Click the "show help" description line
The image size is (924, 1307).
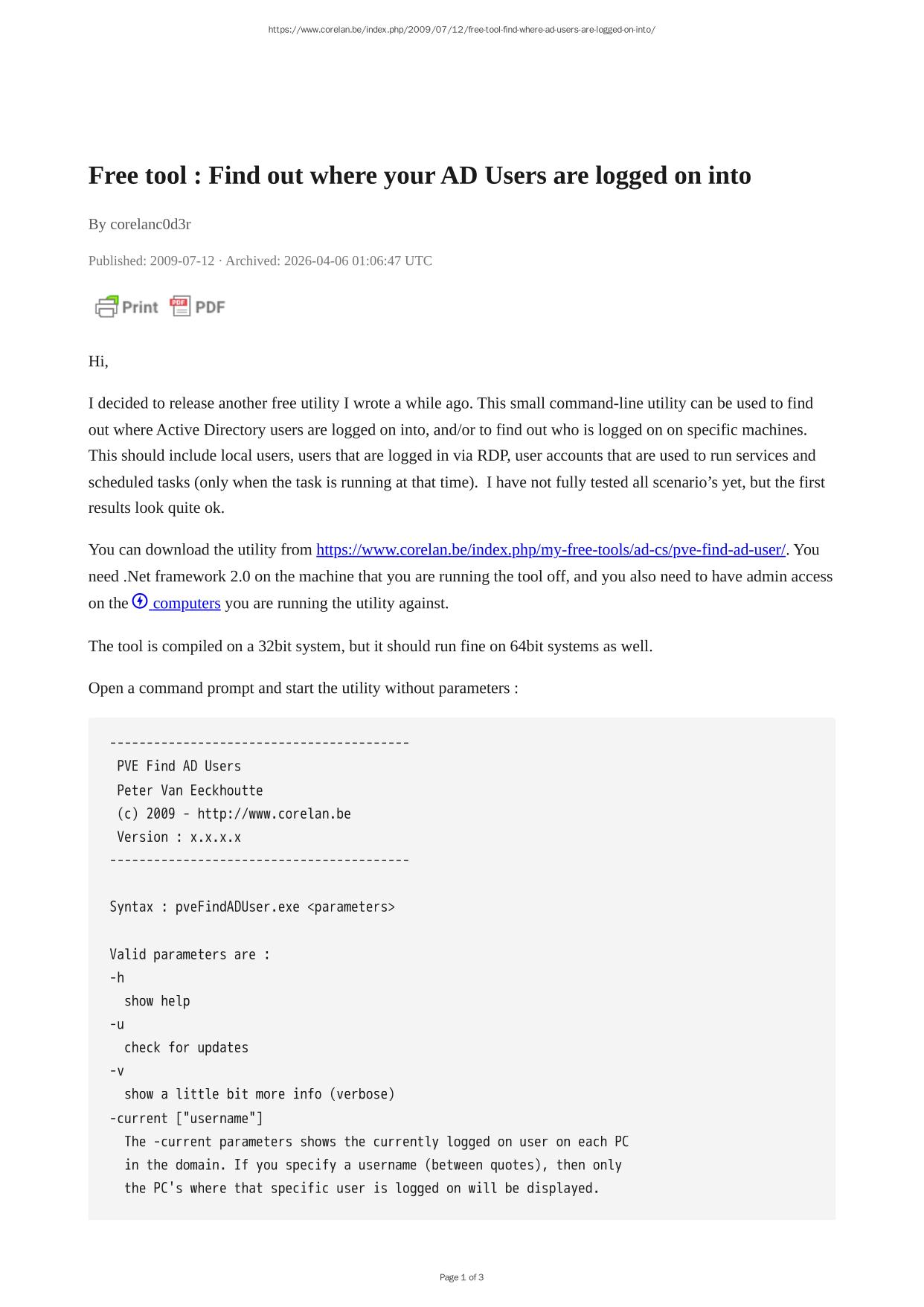click(157, 1001)
